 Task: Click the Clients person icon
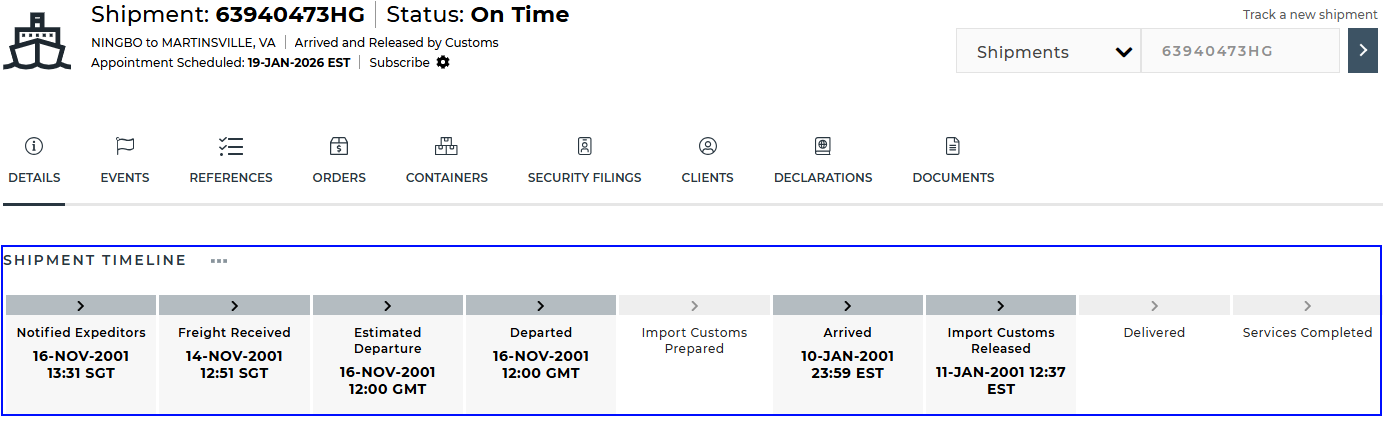[x=708, y=147]
